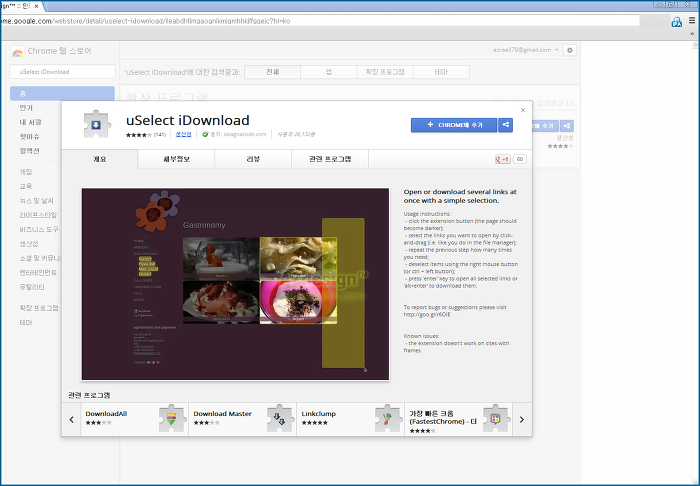Viewport: 700px width, 486px height.
Task: Select the 유틸리티 category
Action: (x=32, y=287)
